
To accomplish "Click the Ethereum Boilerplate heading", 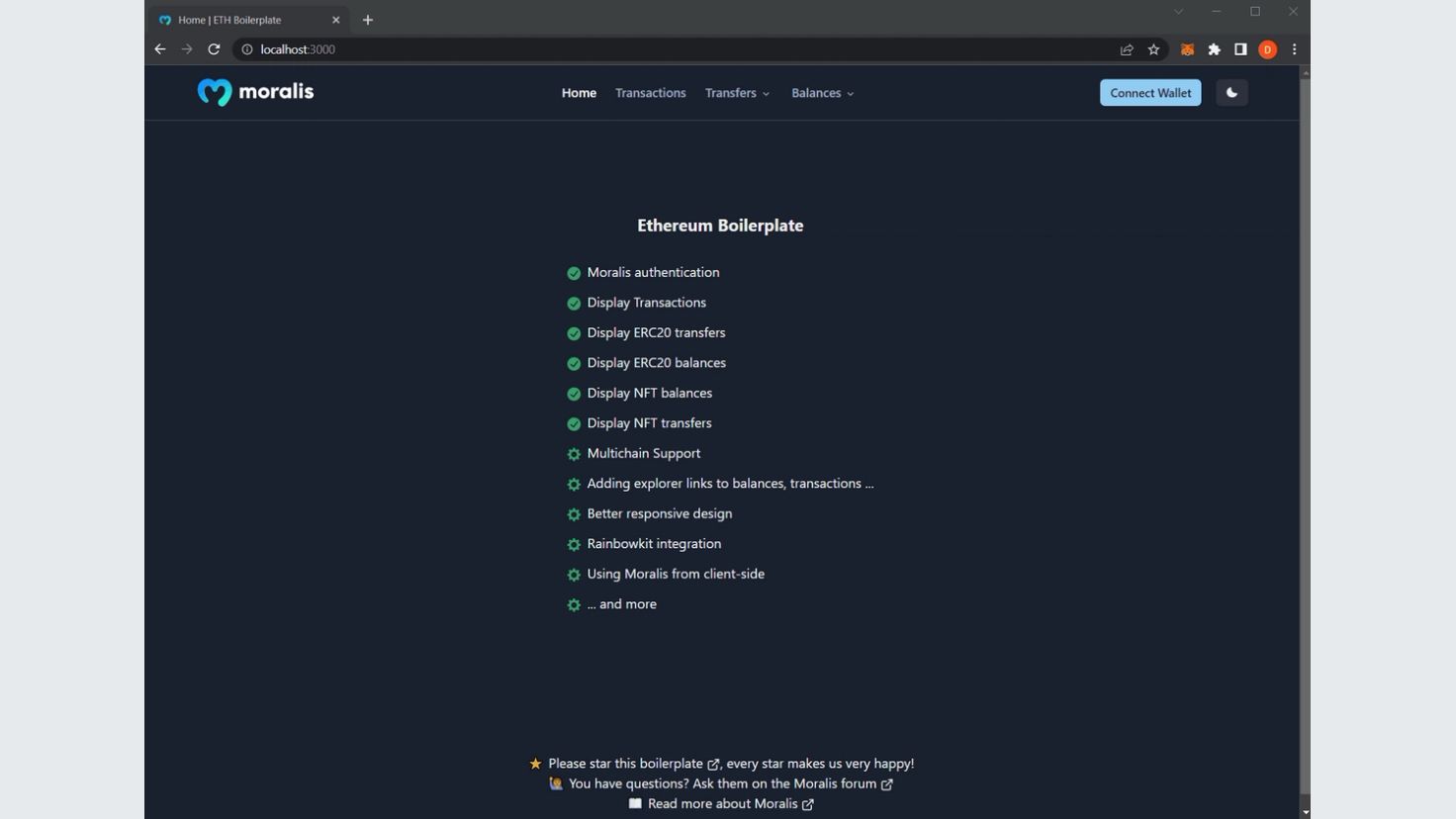I will pyautogui.click(x=720, y=226).
